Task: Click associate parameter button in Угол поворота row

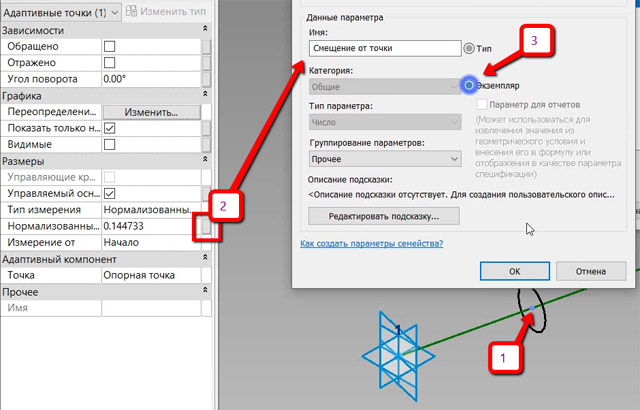Action: tap(206, 78)
